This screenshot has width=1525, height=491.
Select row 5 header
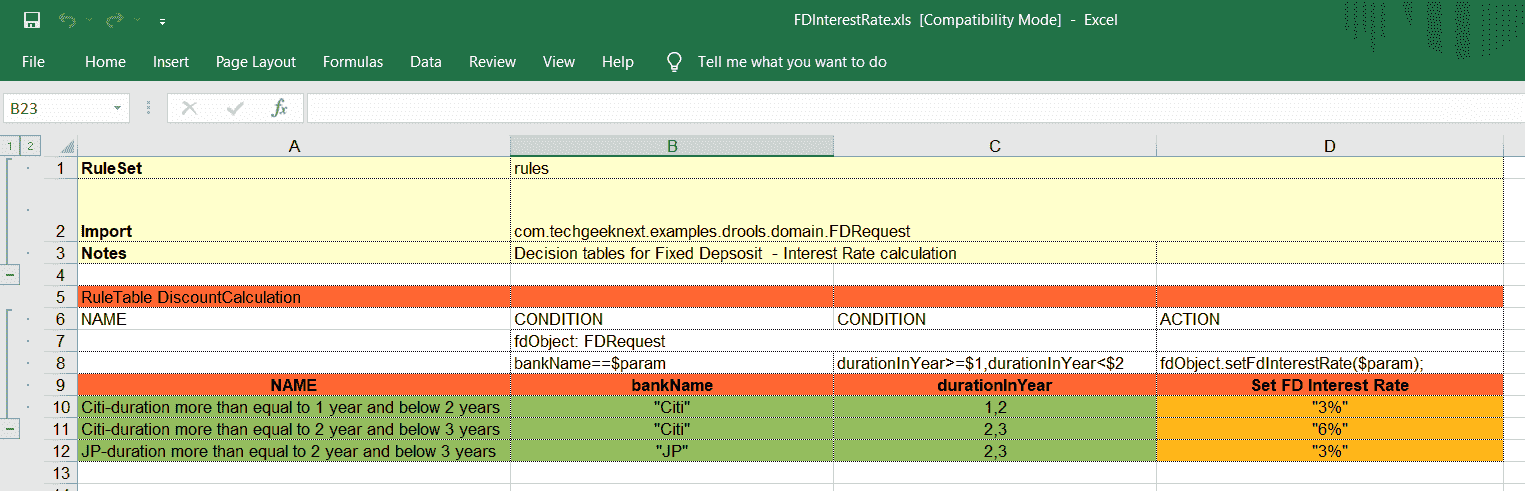61,297
